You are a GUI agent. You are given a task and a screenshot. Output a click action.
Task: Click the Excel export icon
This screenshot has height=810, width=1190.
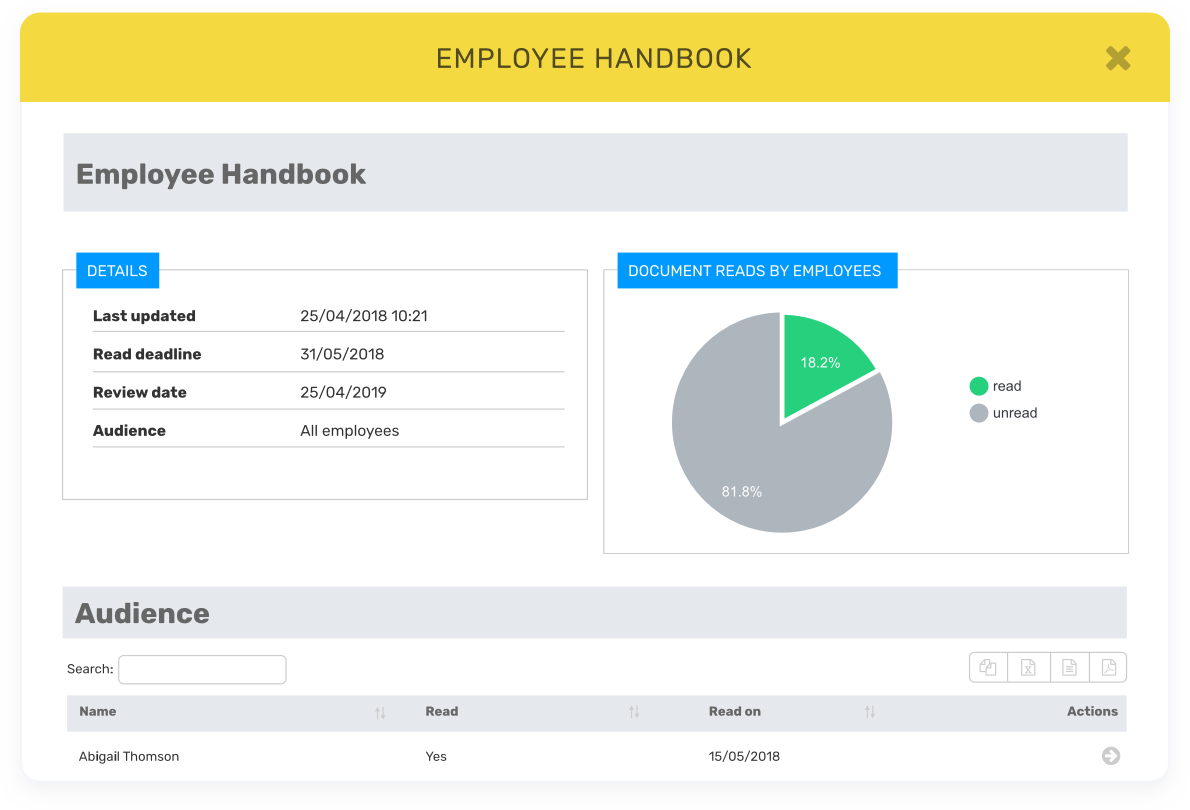coord(1028,667)
